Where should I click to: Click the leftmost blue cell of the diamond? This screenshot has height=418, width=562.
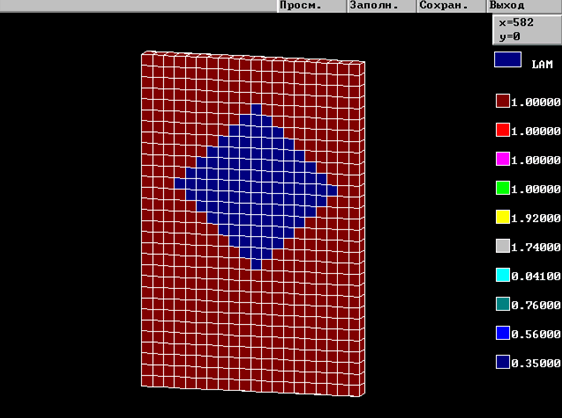coord(180,184)
